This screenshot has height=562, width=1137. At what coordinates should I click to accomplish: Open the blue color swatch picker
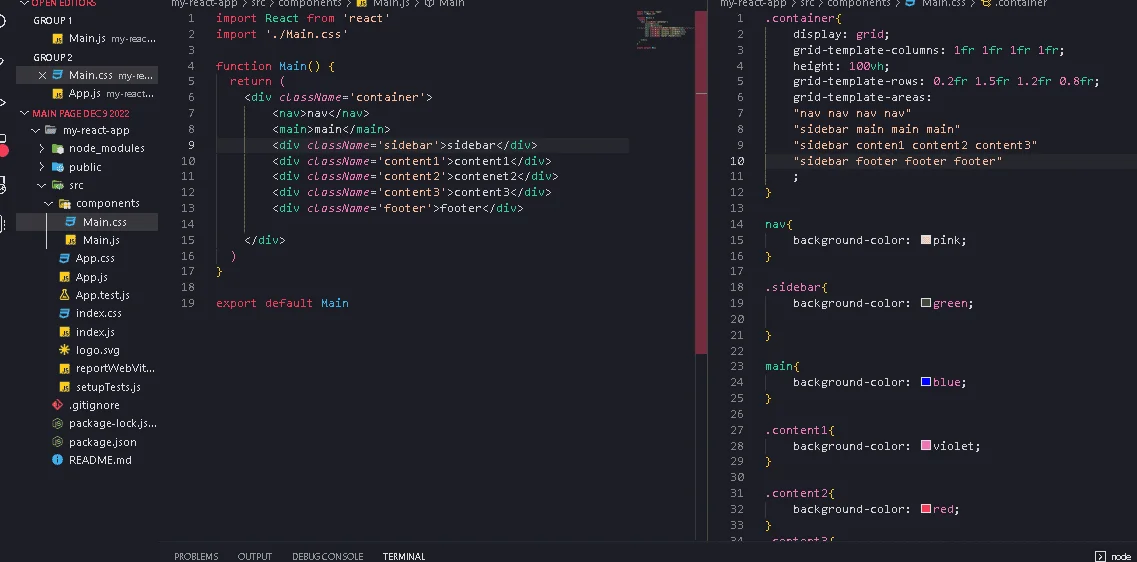coord(925,381)
